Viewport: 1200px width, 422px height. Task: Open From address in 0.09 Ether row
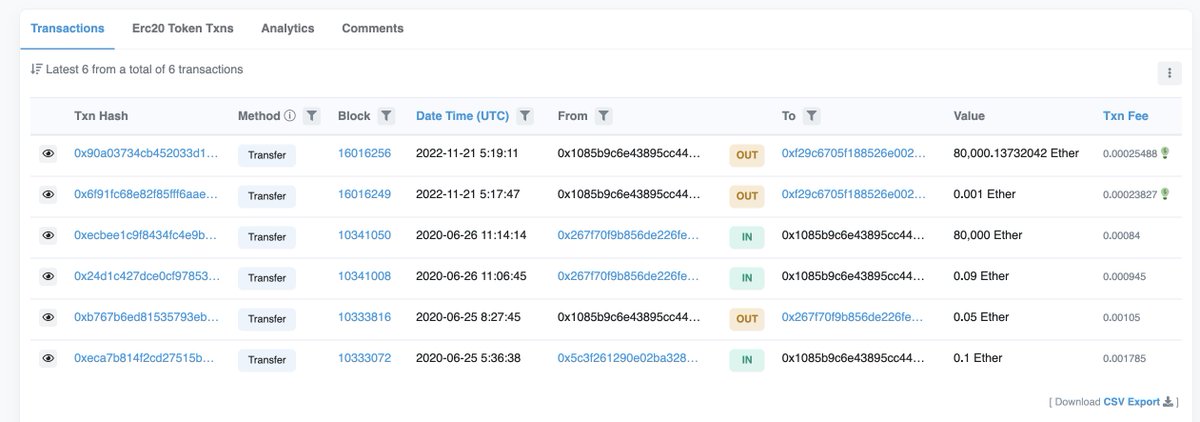coord(629,276)
